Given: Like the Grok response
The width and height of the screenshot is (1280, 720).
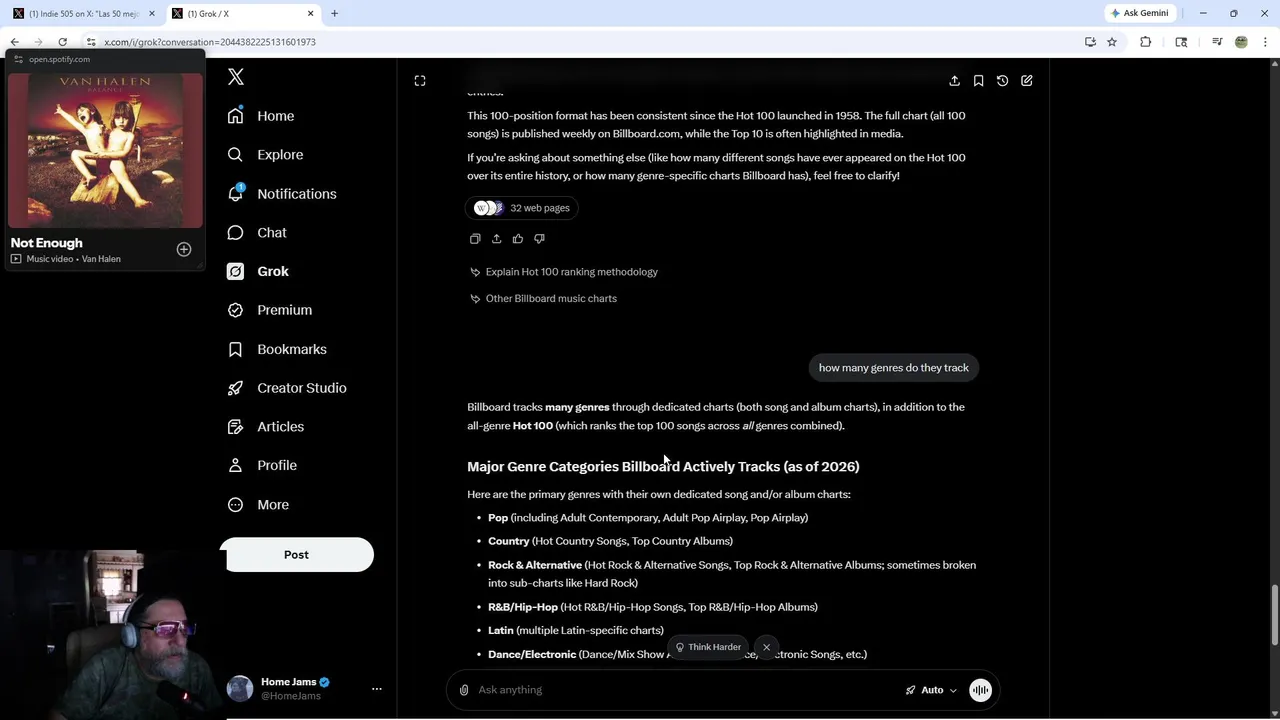Looking at the screenshot, I should point(518,239).
